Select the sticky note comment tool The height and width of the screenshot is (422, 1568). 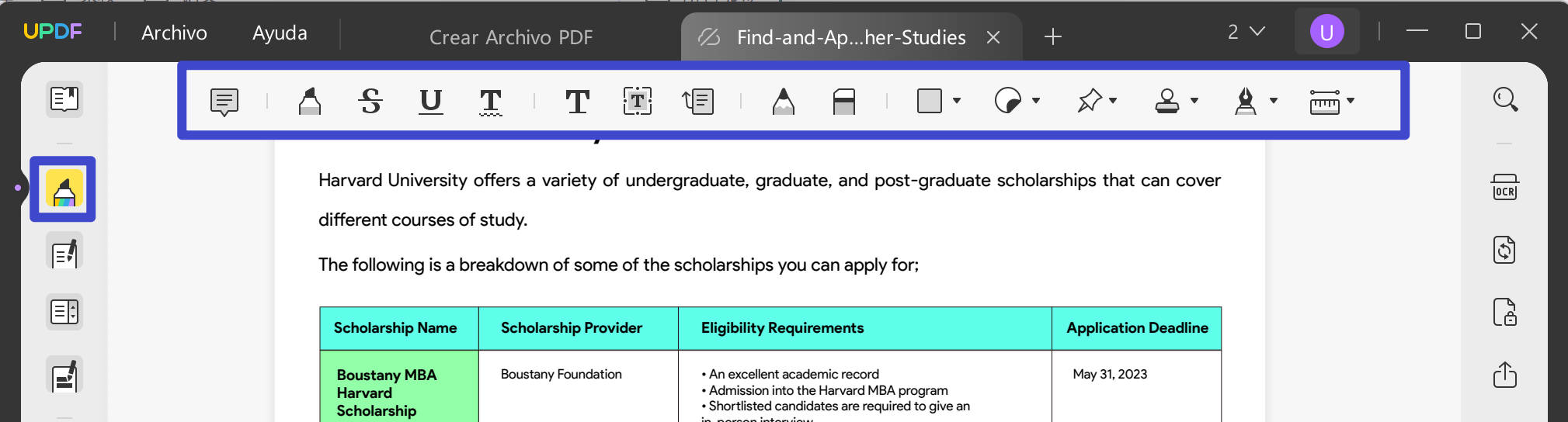[x=224, y=102]
